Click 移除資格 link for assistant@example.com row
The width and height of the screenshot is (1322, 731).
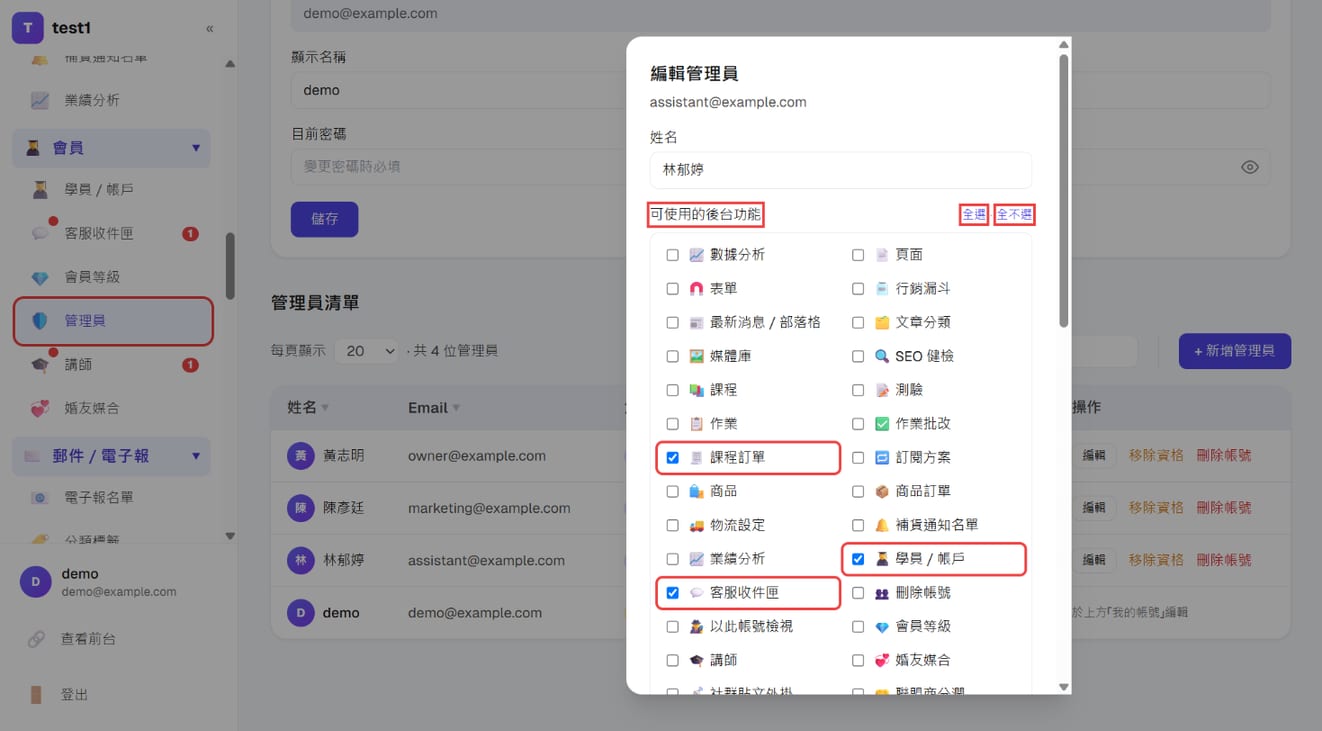pyautogui.click(x=1156, y=560)
